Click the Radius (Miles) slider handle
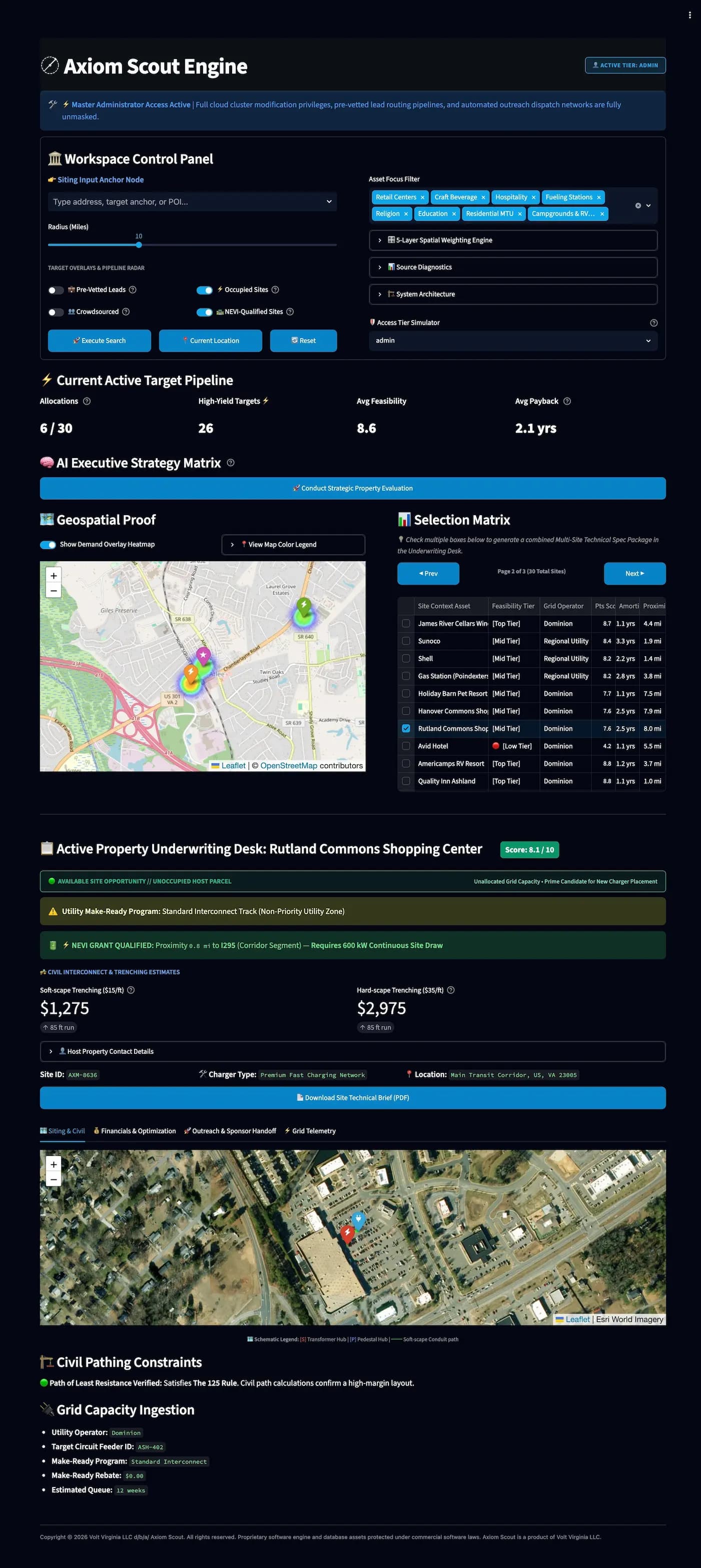Image resolution: width=701 pixels, height=1568 pixels. (139, 245)
